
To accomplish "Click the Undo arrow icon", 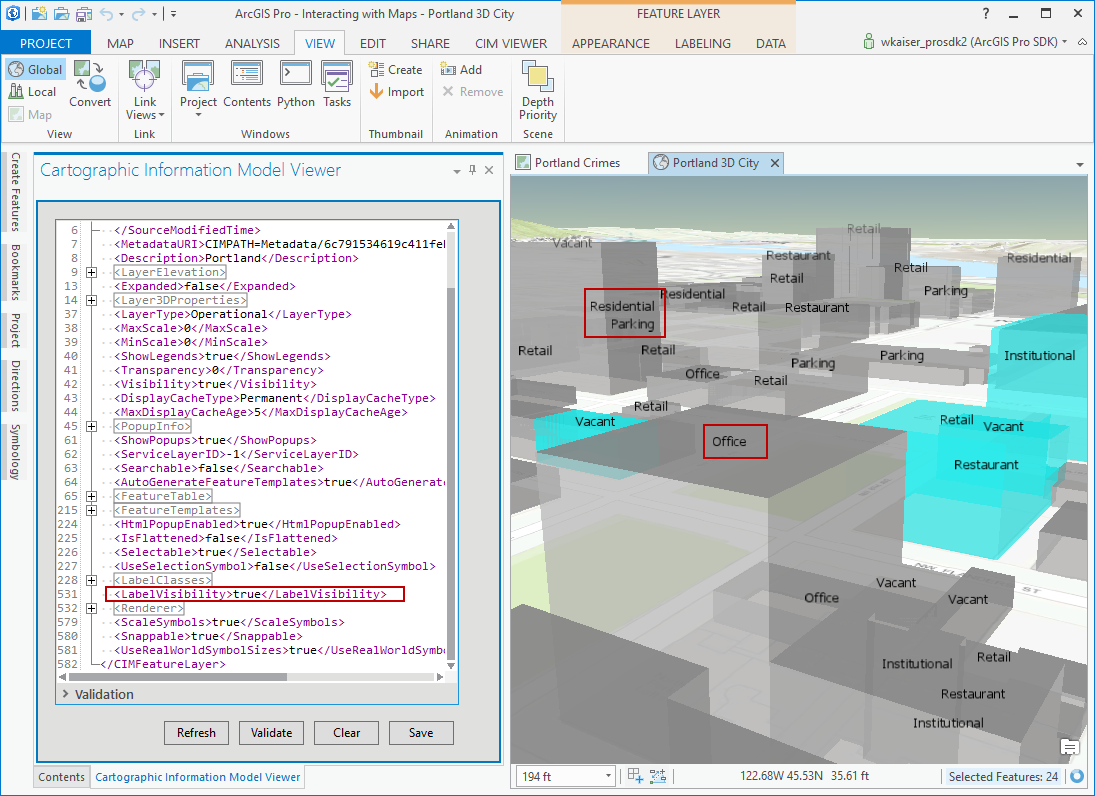I will pyautogui.click(x=106, y=13).
